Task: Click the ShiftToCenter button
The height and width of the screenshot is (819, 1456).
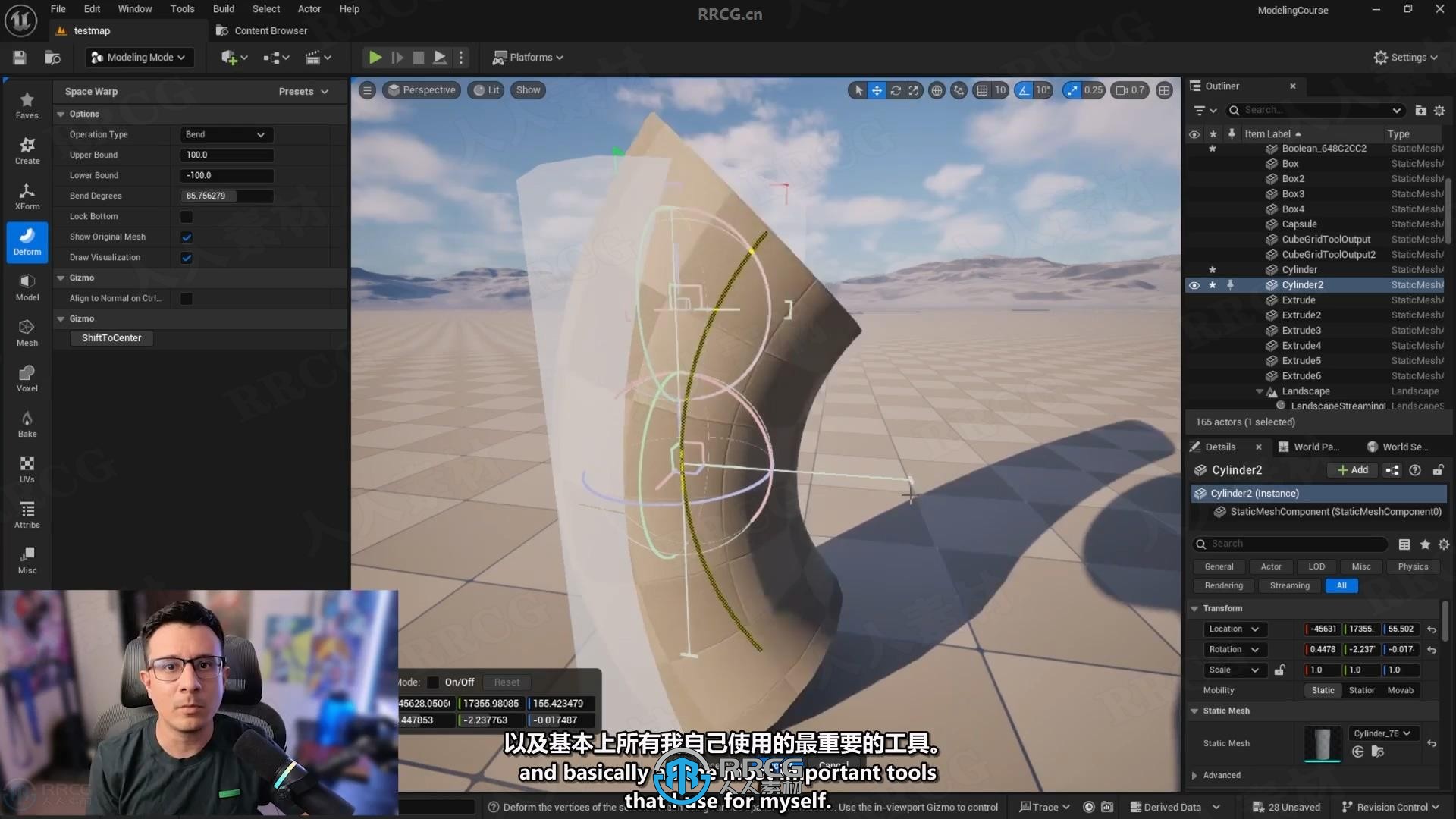Action: [x=111, y=338]
